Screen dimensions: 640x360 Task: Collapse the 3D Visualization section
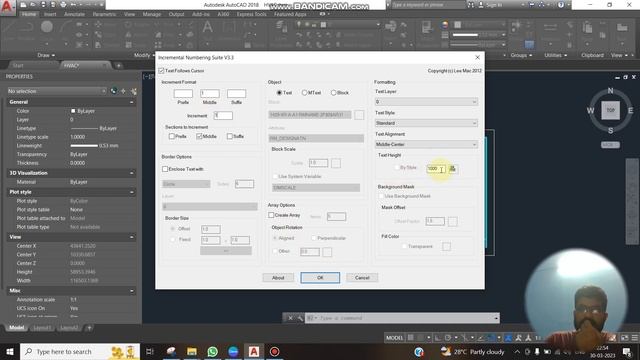(131, 173)
